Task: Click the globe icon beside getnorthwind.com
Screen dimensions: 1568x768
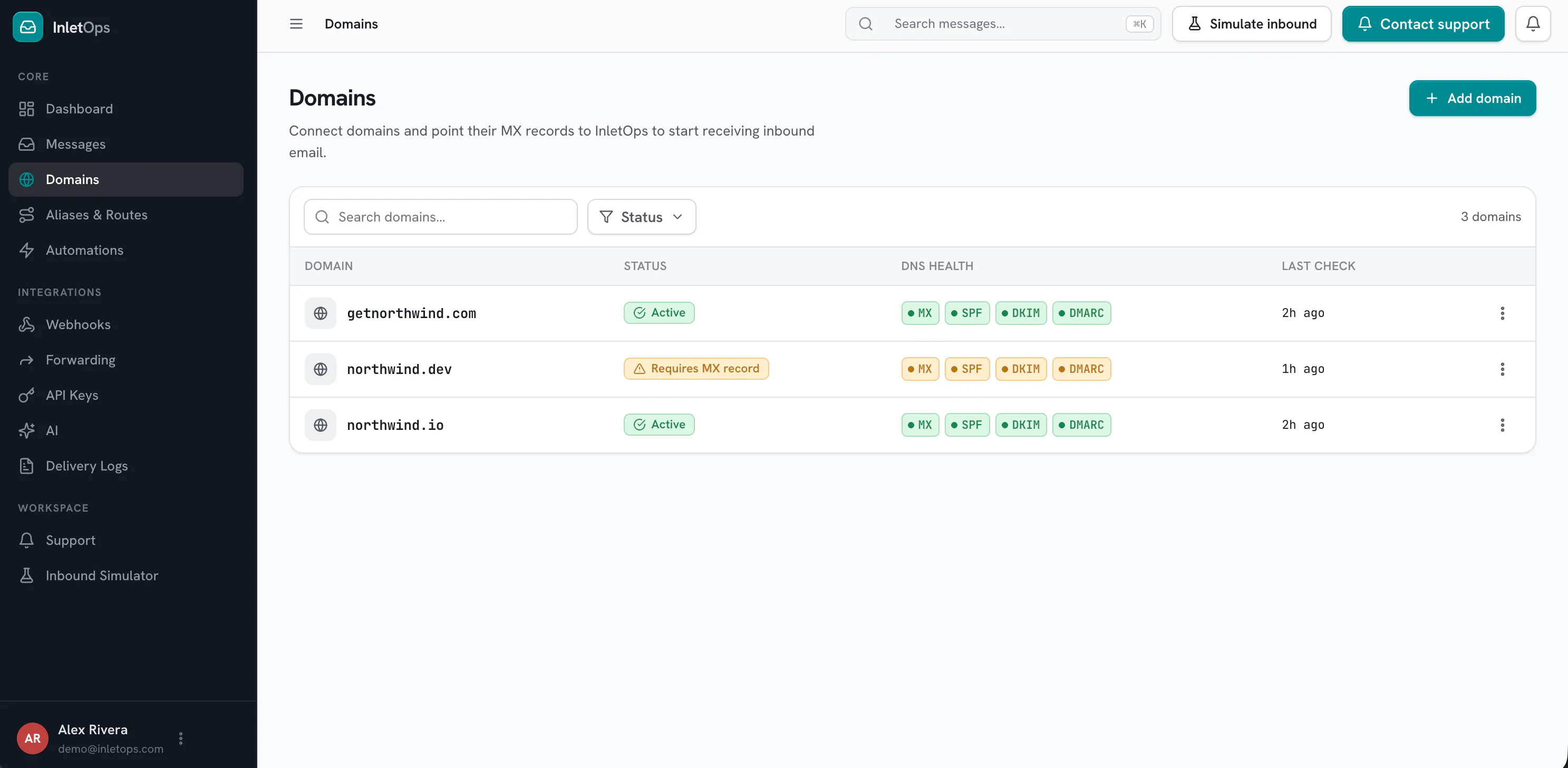Action: (x=320, y=313)
